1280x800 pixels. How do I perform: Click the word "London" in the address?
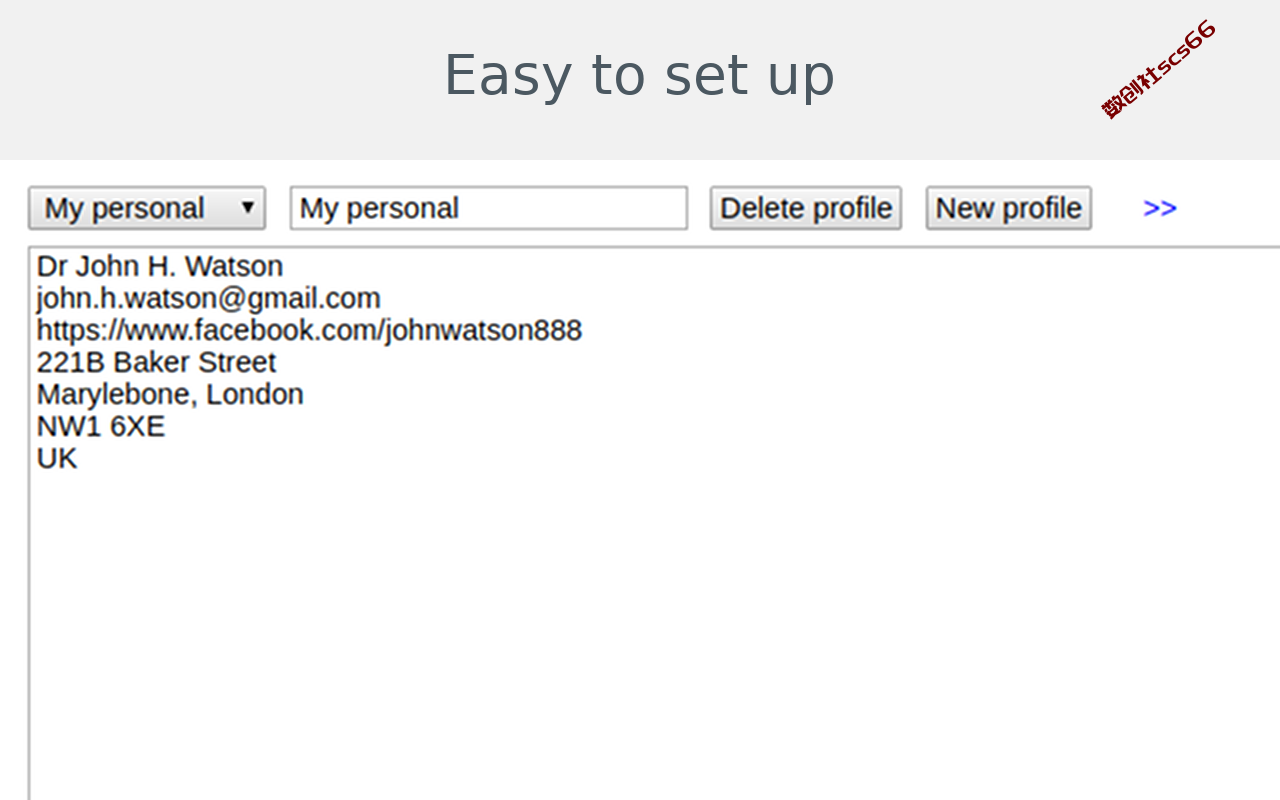255,394
